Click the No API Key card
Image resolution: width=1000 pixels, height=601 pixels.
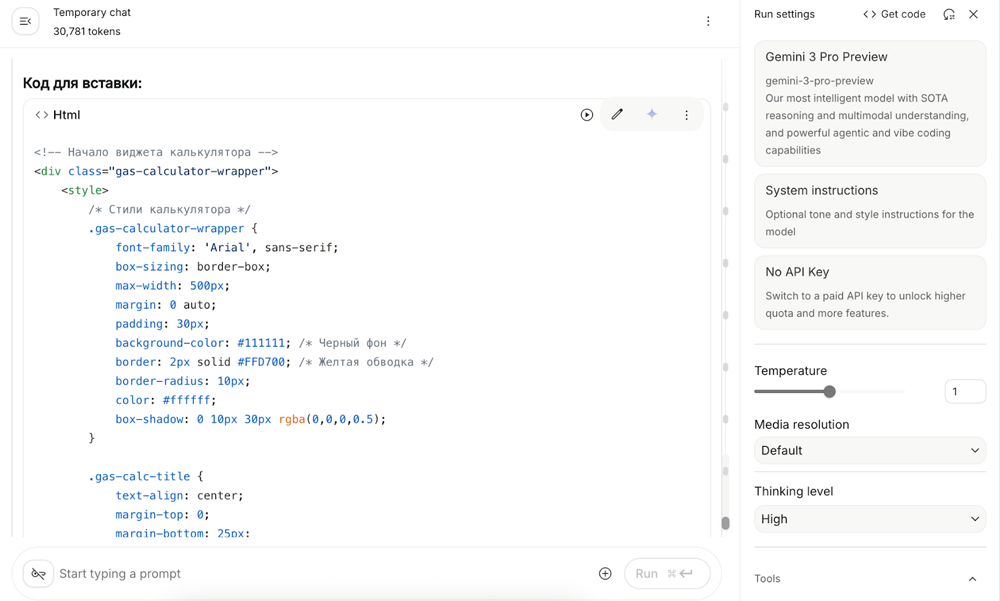pos(869,292)
